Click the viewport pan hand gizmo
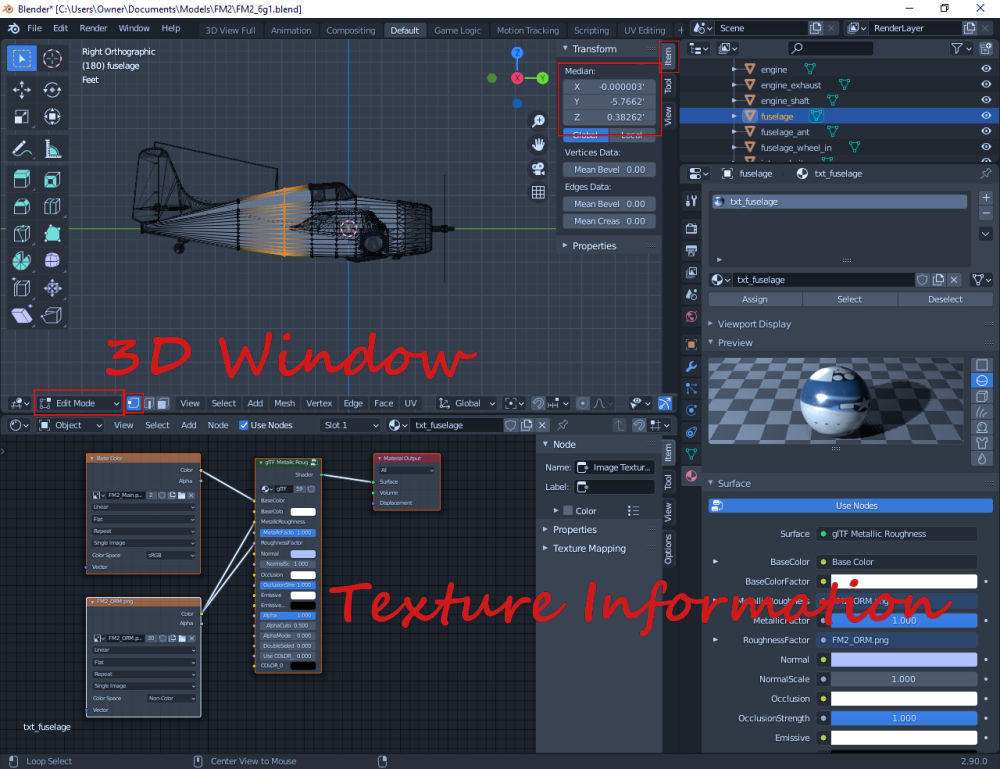This screenshot has height=769, width=1000. tap(538, 145)
